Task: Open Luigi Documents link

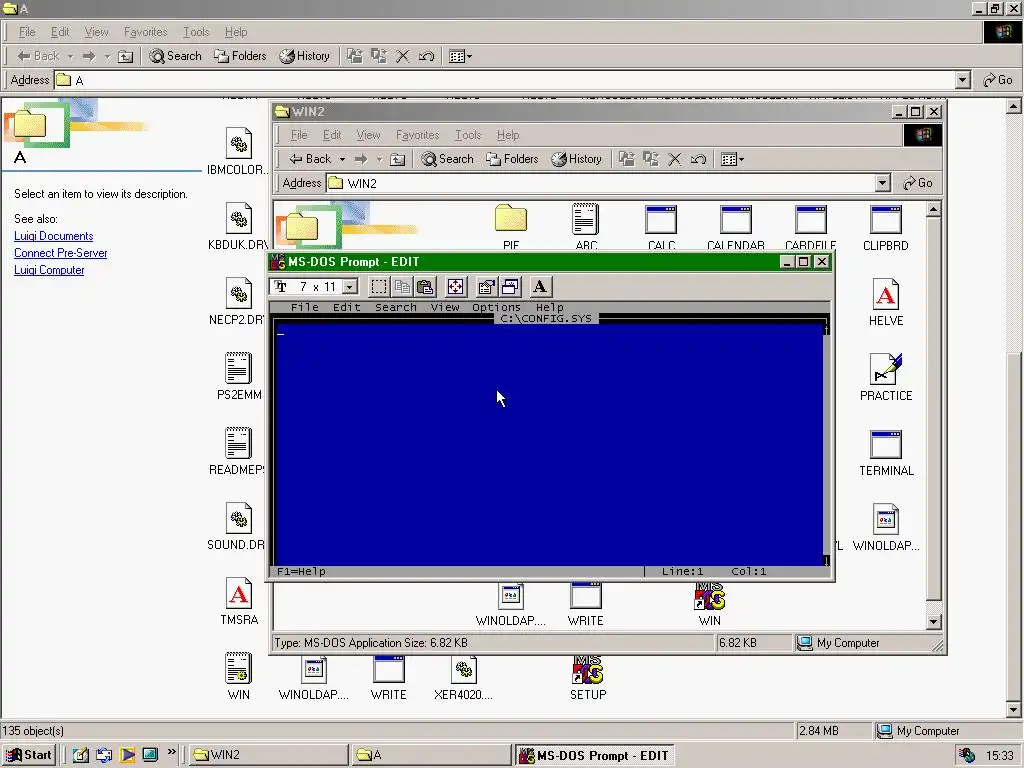Action: [54, 236]
